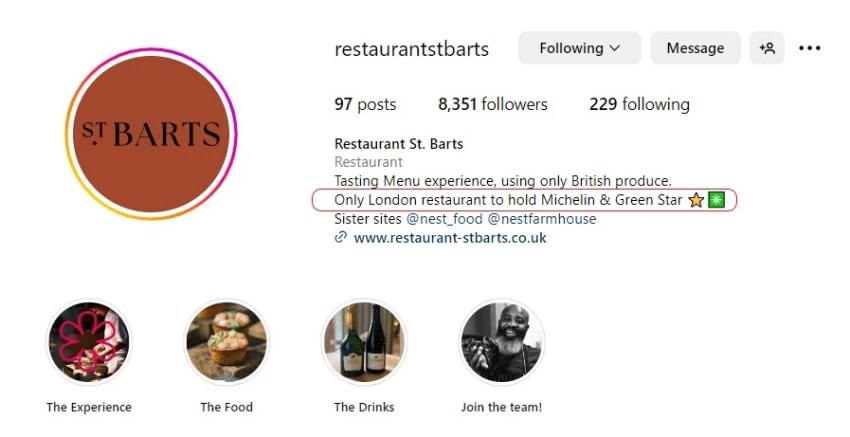850x437 pixels.
Task: Open The Food highlight circle
Action: [226, 342]
